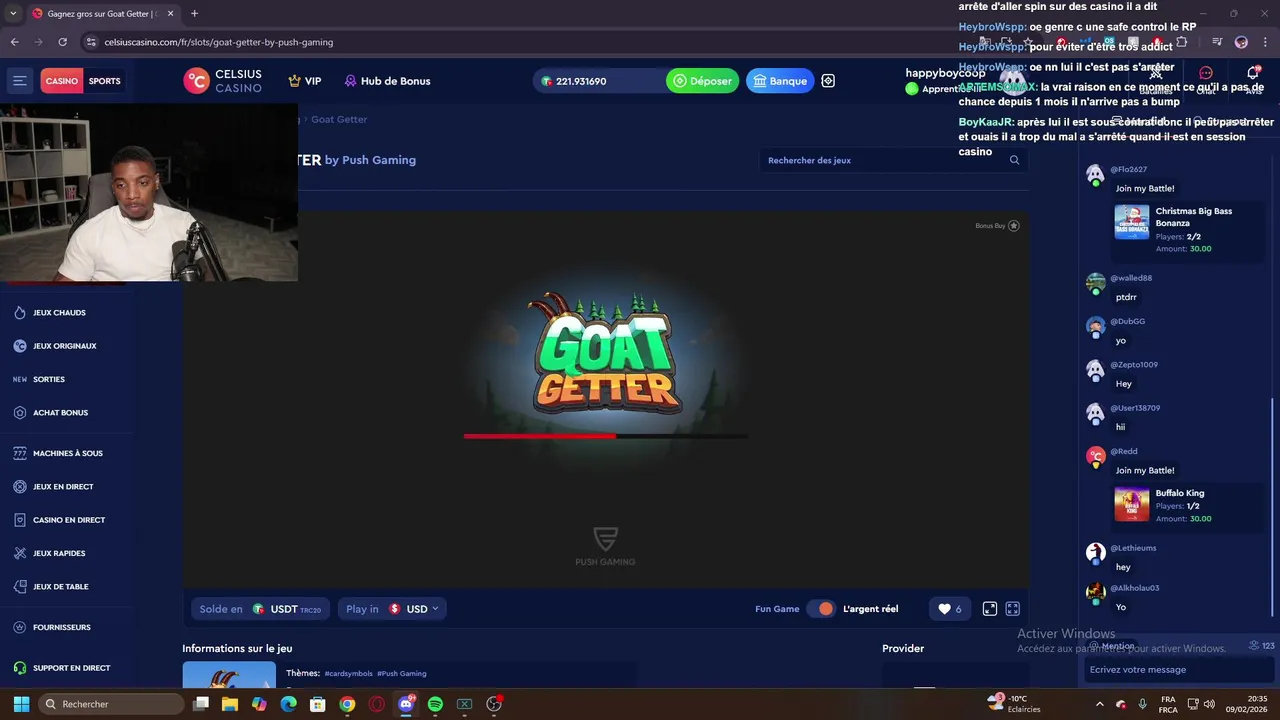Open Spotify from the taskbar
Image resolution: width=1280 pixels, height=720 pixels.
[x=435, y=704]
